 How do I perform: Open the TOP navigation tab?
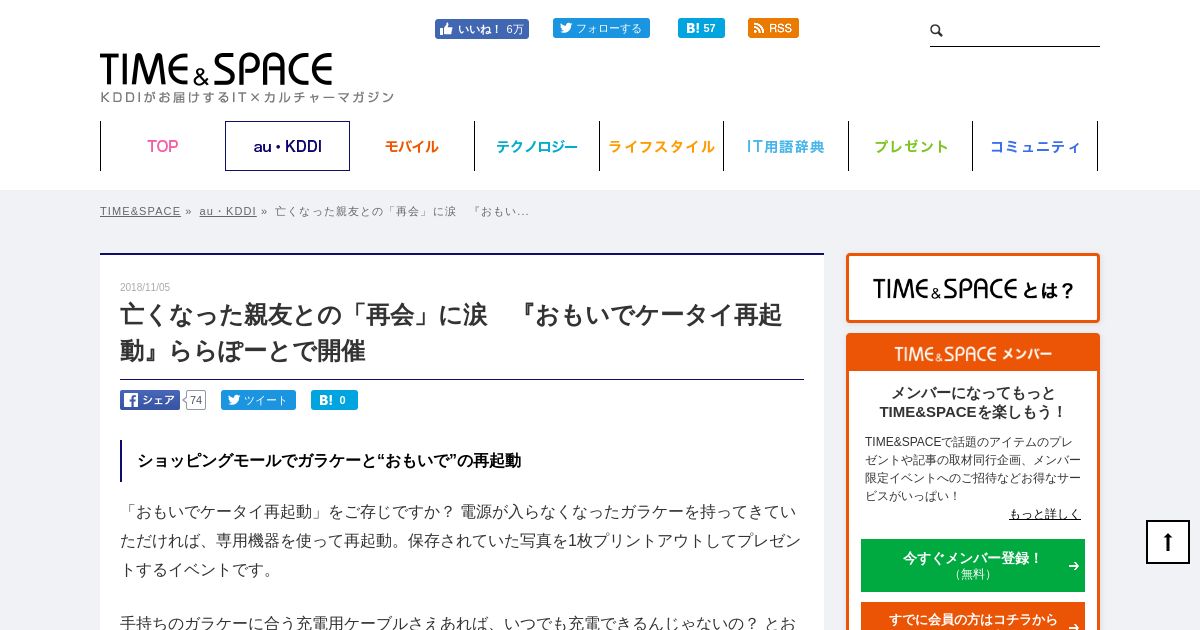[163, 146]
